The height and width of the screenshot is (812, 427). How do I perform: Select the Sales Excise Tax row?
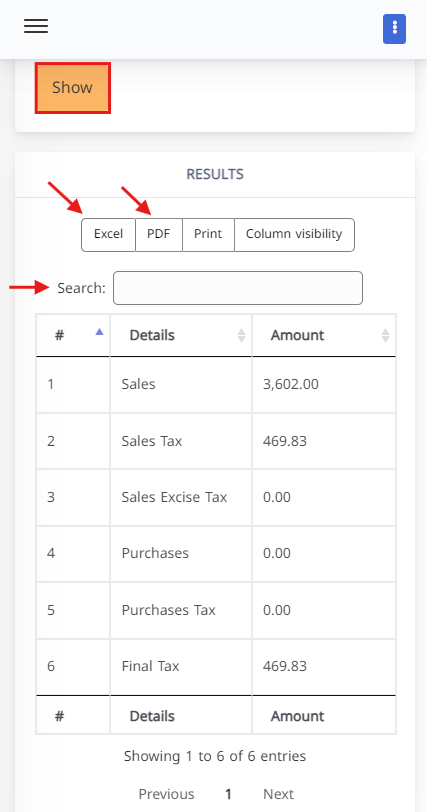(216, 497)
